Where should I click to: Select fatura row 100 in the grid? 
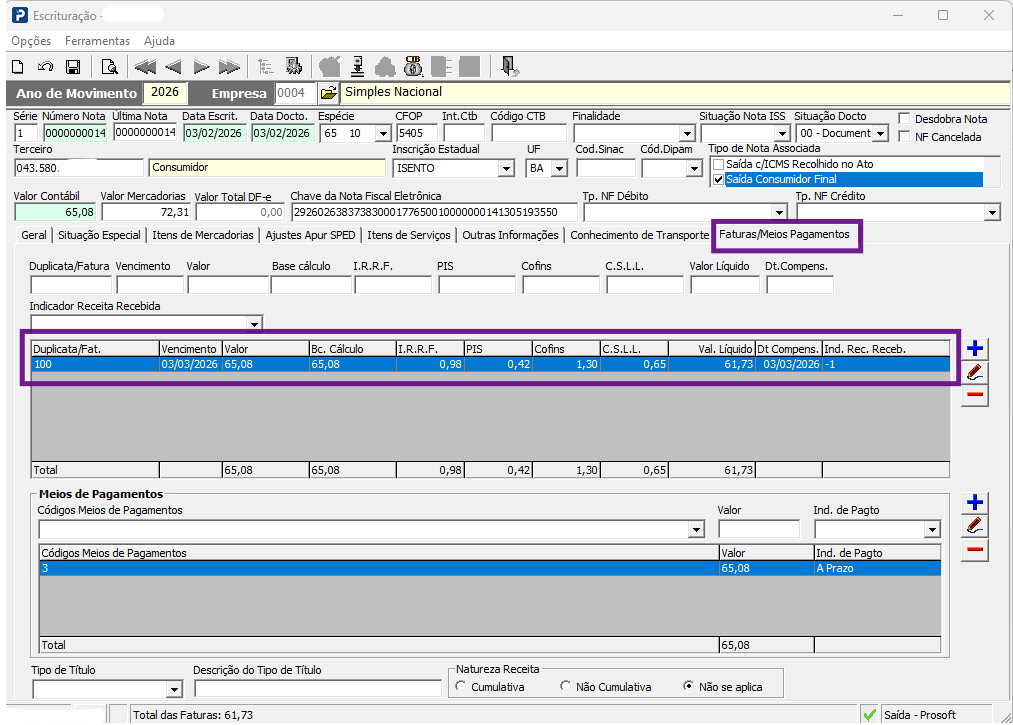(491, 364)
